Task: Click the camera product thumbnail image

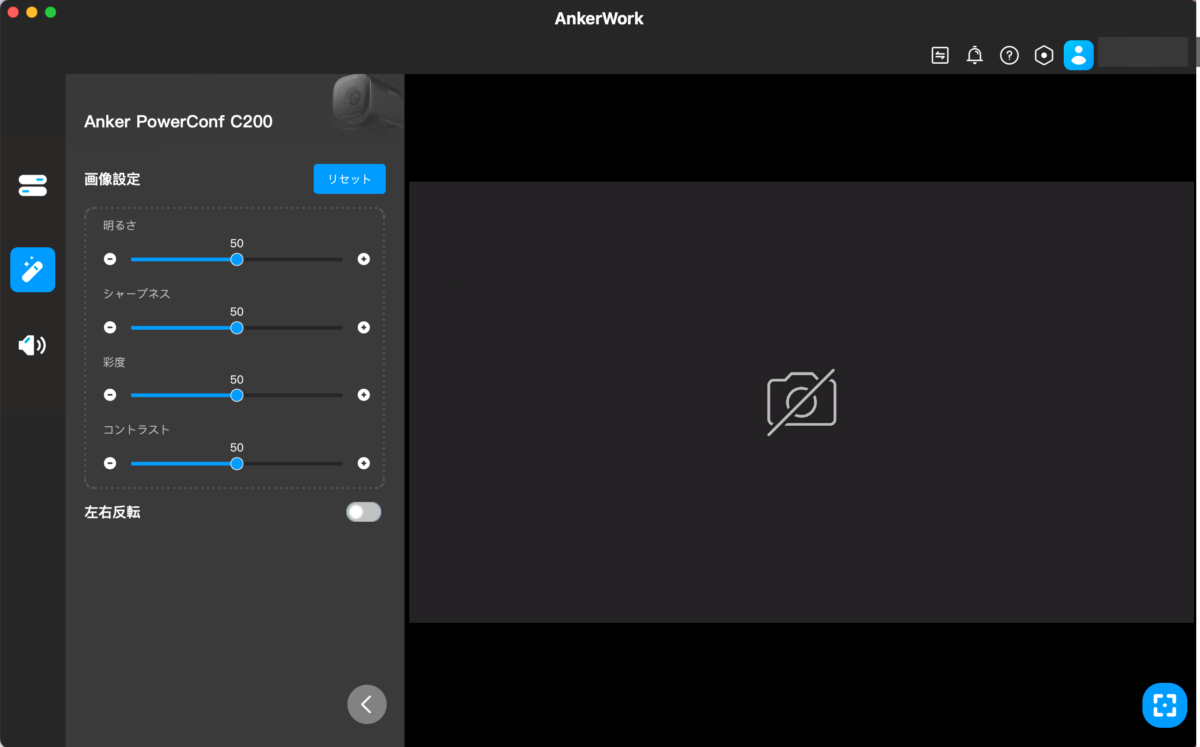Action: [x=367, y=101]
